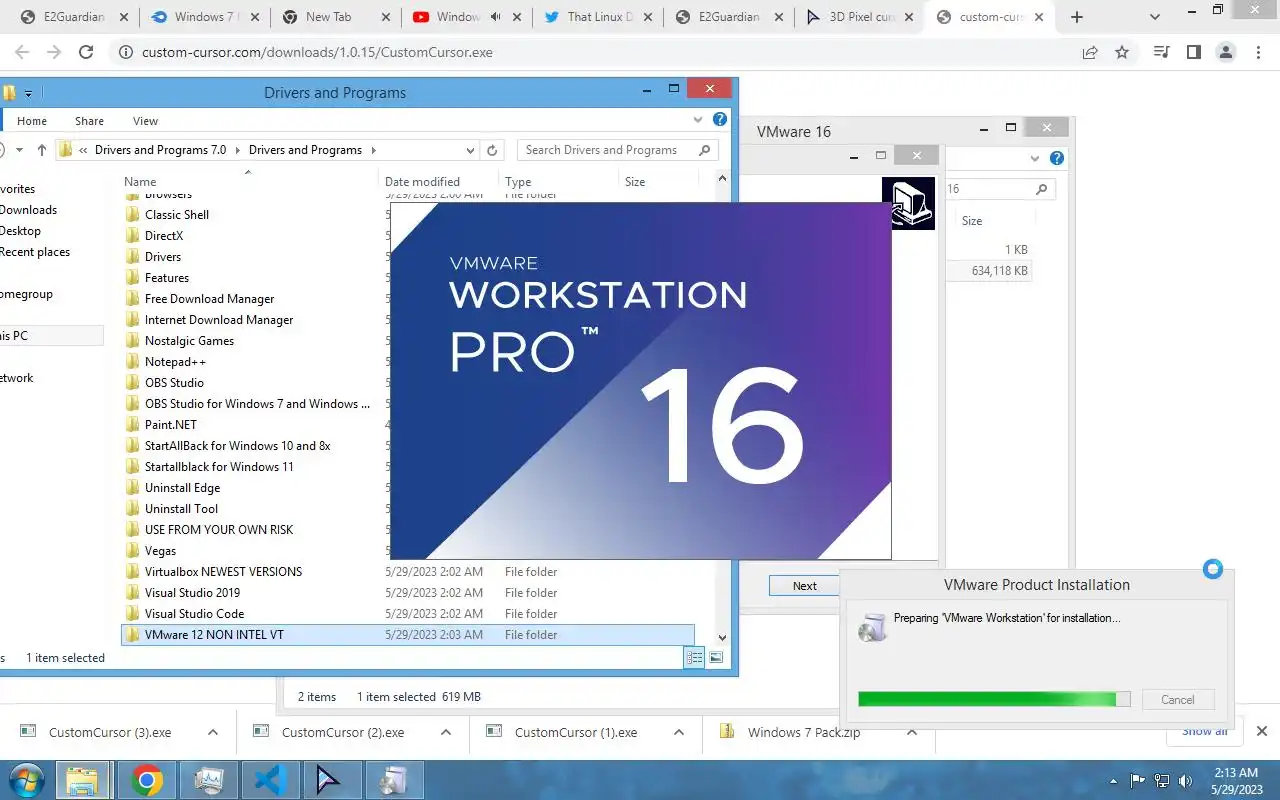Image resolution: width=1280 pixels, height=800 pixels.
Task: Open the Home ribbon tab
Action: (32, 121)
